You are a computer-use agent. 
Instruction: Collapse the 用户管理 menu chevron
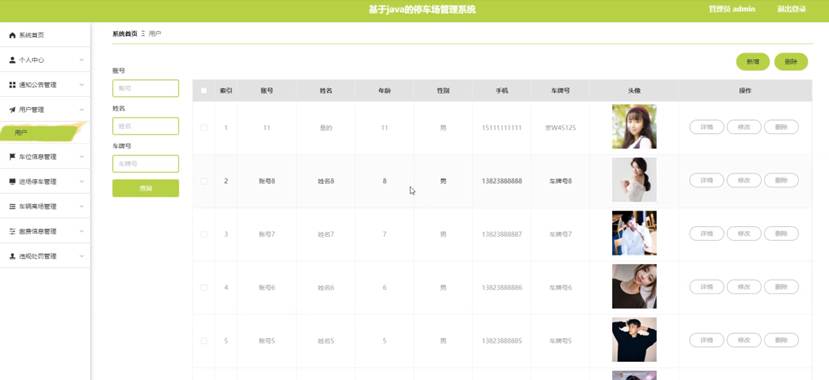tap(81, 110)
